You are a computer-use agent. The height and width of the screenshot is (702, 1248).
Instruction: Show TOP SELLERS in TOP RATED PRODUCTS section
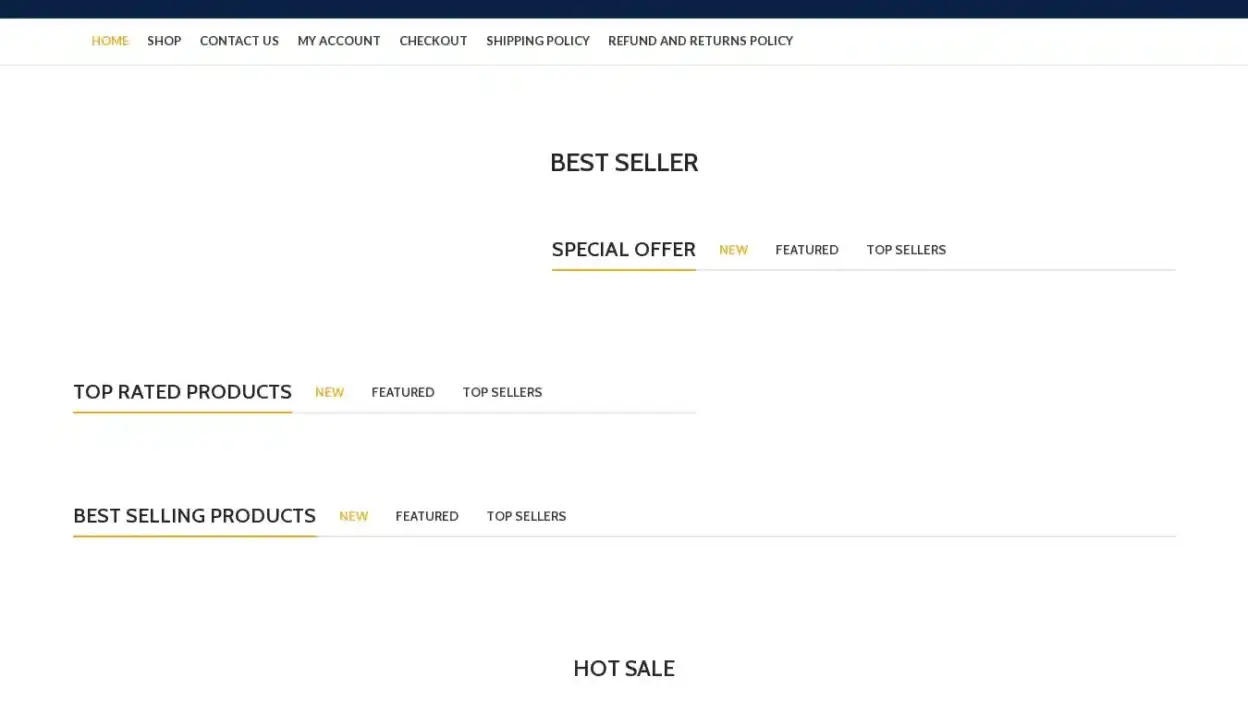pos(502,392)
